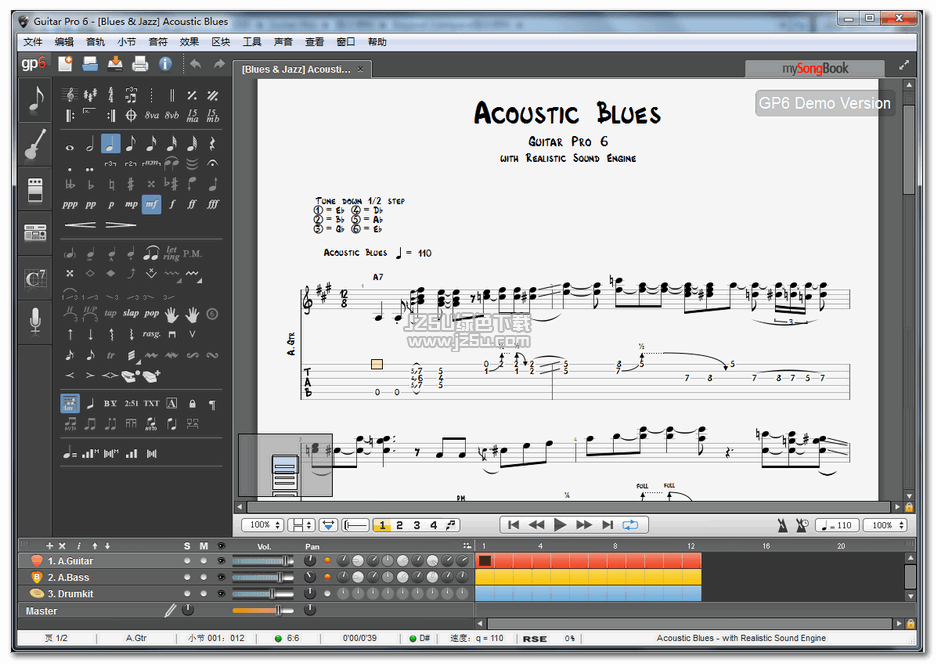This screenshot has width=936, height=664.
Task: Print the score with printer icon
Action: 140,63
